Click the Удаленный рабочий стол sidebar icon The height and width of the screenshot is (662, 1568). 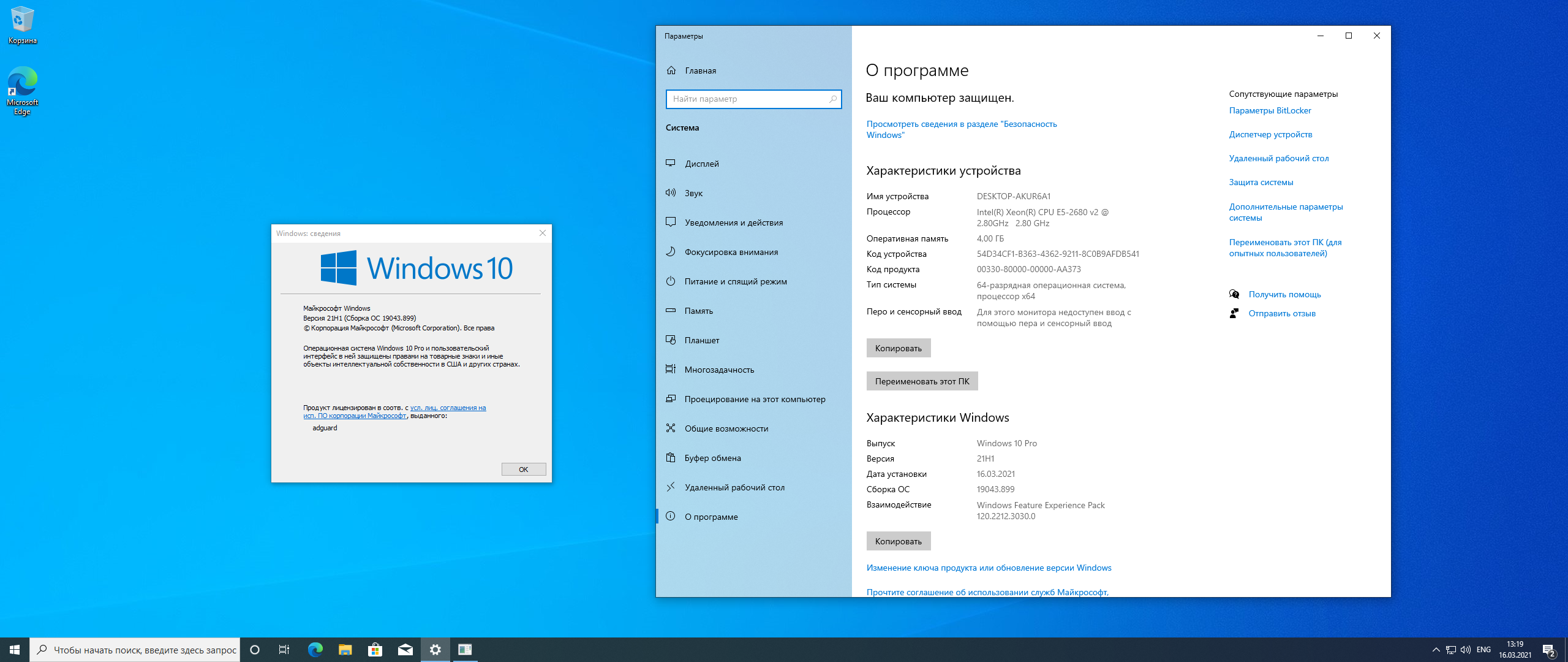pyautogui.click(x=671, y=487)
